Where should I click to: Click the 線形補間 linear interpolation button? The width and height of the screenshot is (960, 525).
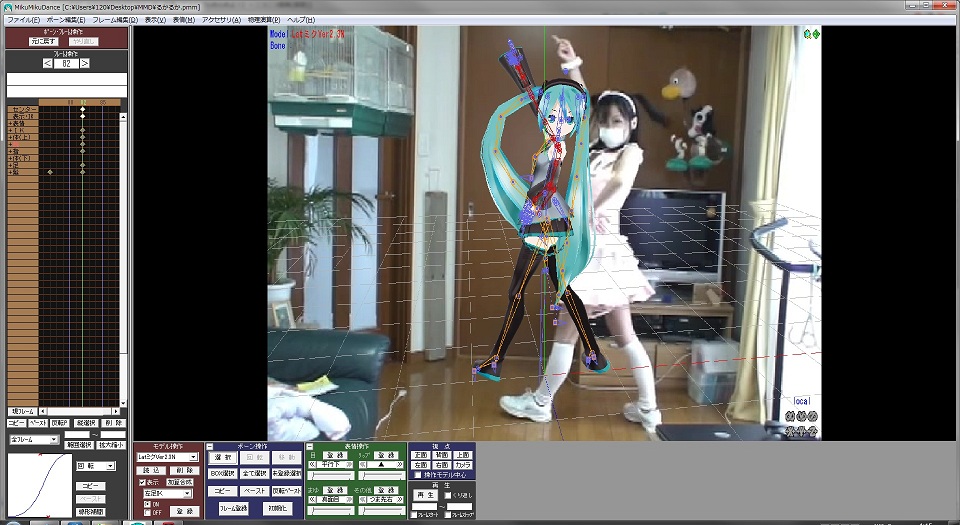[91, 512]
